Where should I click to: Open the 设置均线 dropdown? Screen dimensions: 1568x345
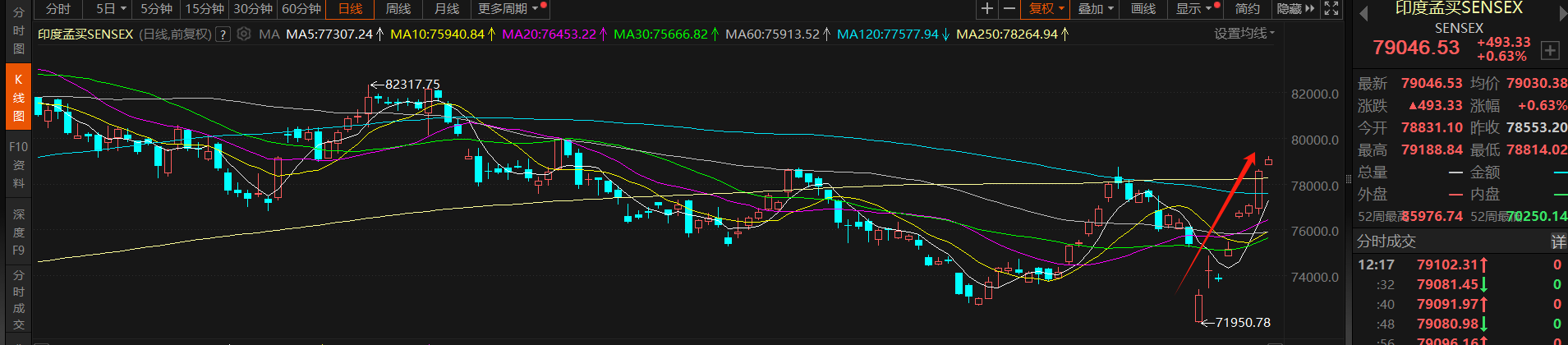click(1244, 34)
